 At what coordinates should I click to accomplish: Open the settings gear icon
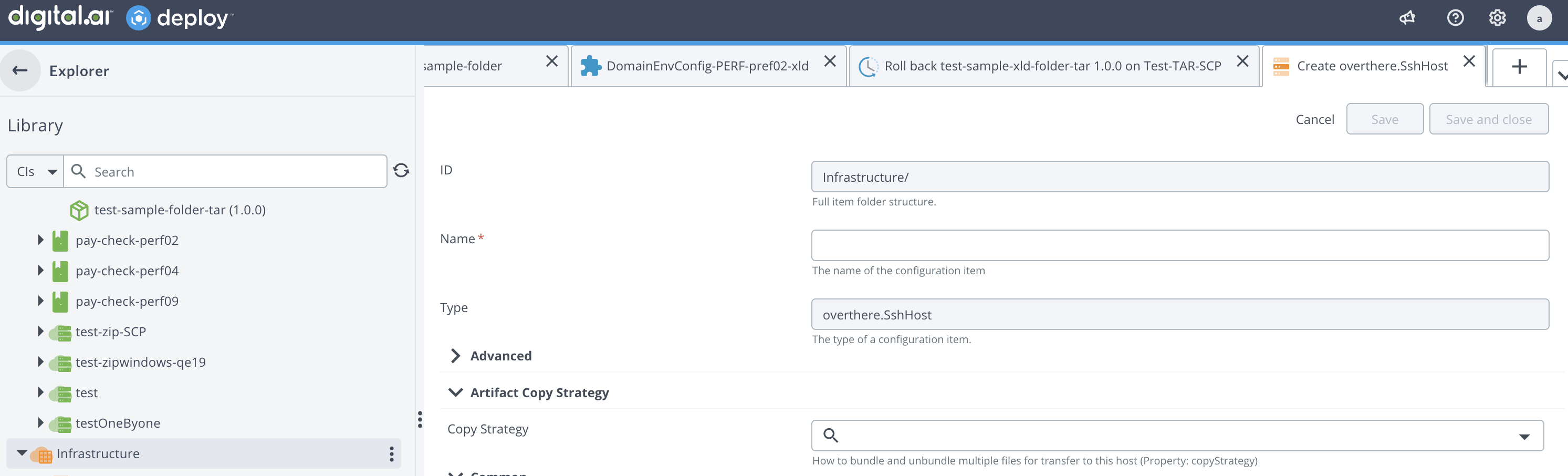(1497, 18)
